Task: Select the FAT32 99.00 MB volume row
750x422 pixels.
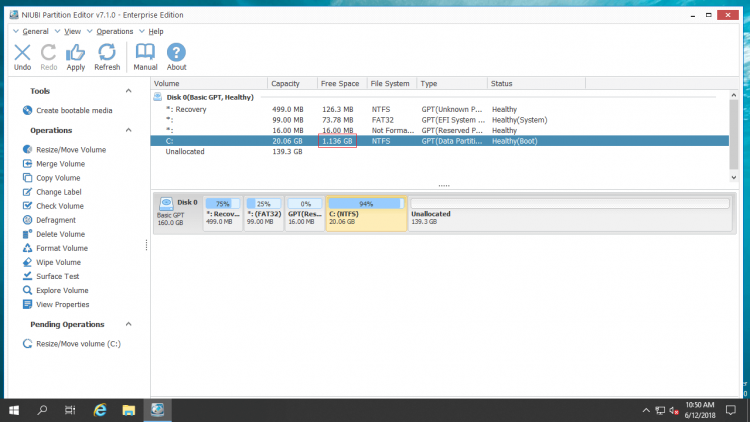Action: pyautogui.click(x=440, y=120)
